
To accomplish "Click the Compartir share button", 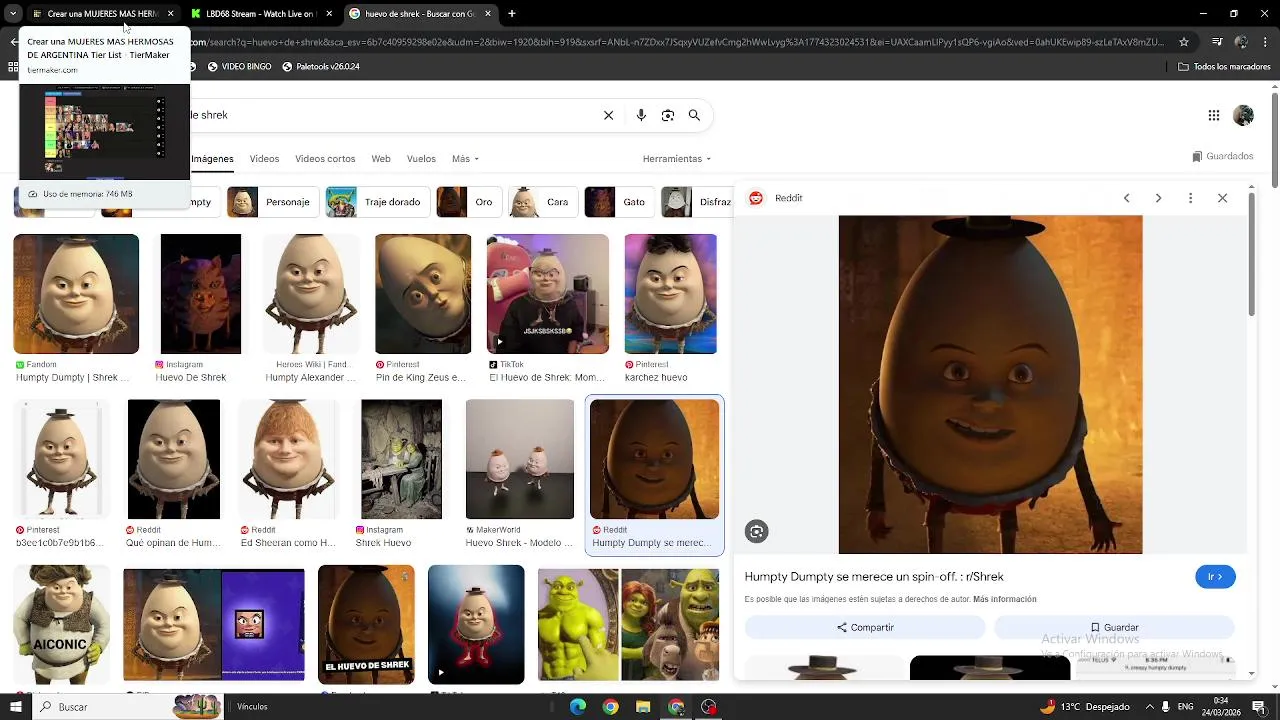I will (x=865, y=628).
